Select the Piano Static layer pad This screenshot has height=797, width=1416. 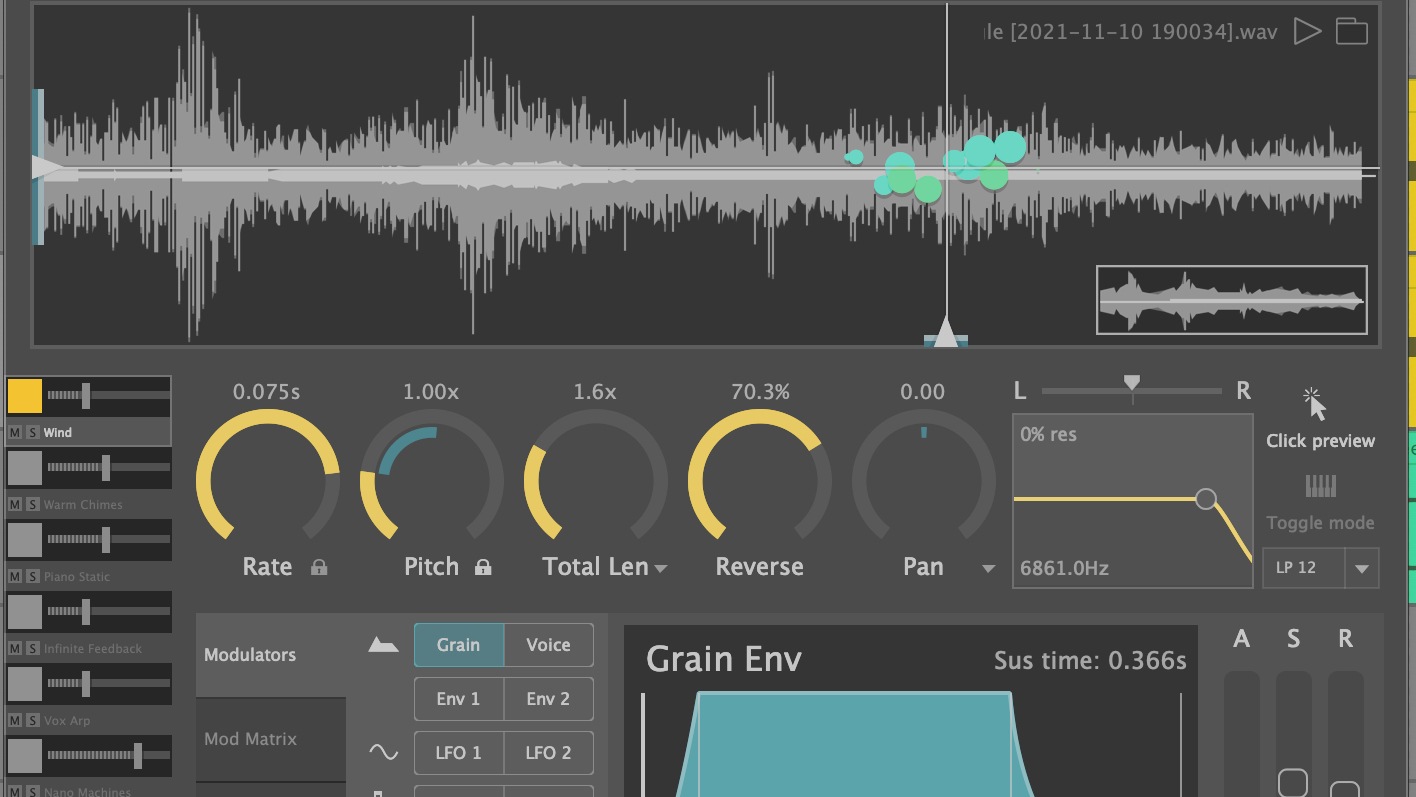pyautogui.click(x=25, y=540)
